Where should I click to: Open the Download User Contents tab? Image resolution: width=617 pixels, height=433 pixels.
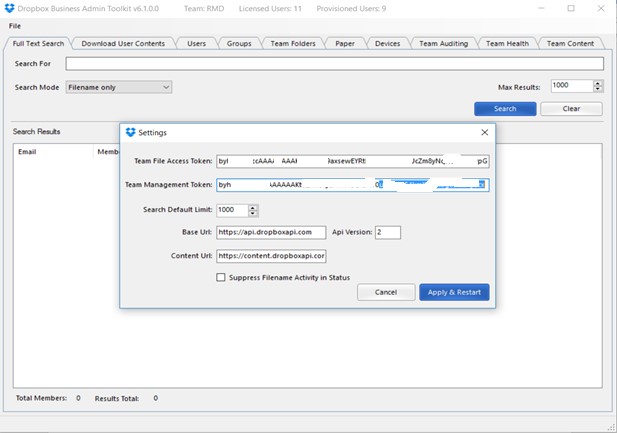coord(123,43)
